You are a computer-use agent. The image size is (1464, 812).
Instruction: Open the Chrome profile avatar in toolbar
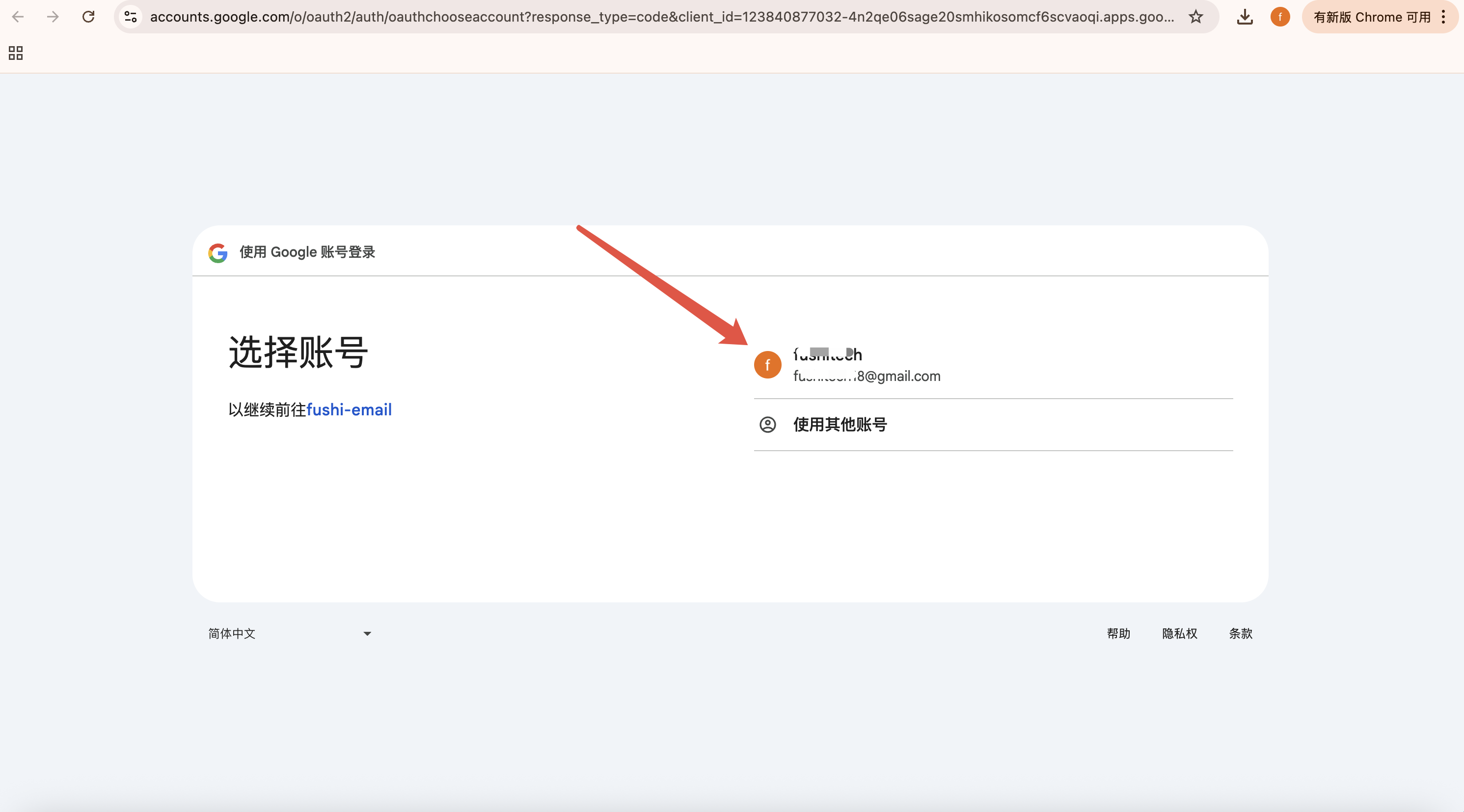(x=1280, y=17)
